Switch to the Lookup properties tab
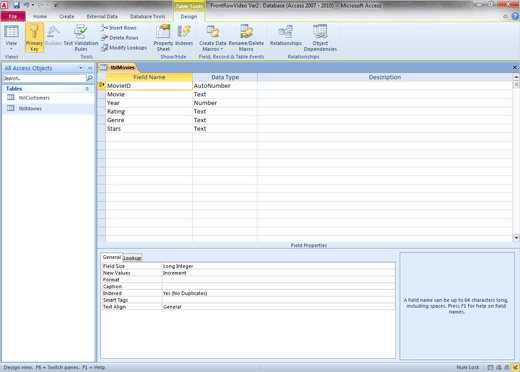The image size is (520, 372). (132, 258)
